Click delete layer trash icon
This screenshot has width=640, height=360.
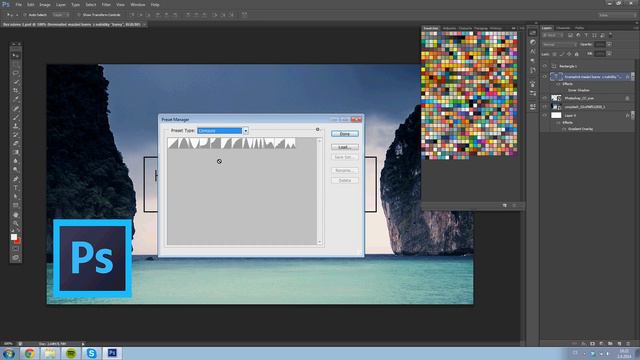[x=628, y=344]
